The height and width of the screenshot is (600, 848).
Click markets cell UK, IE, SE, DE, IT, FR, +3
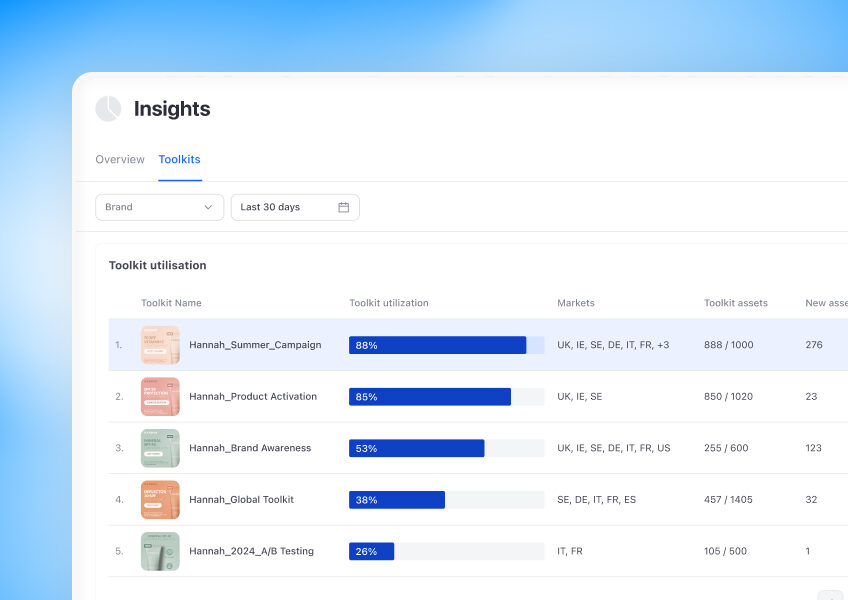(x=613, y=345)
